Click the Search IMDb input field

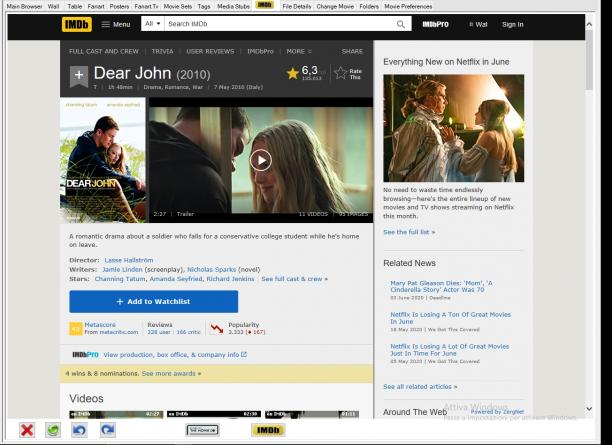279,24
